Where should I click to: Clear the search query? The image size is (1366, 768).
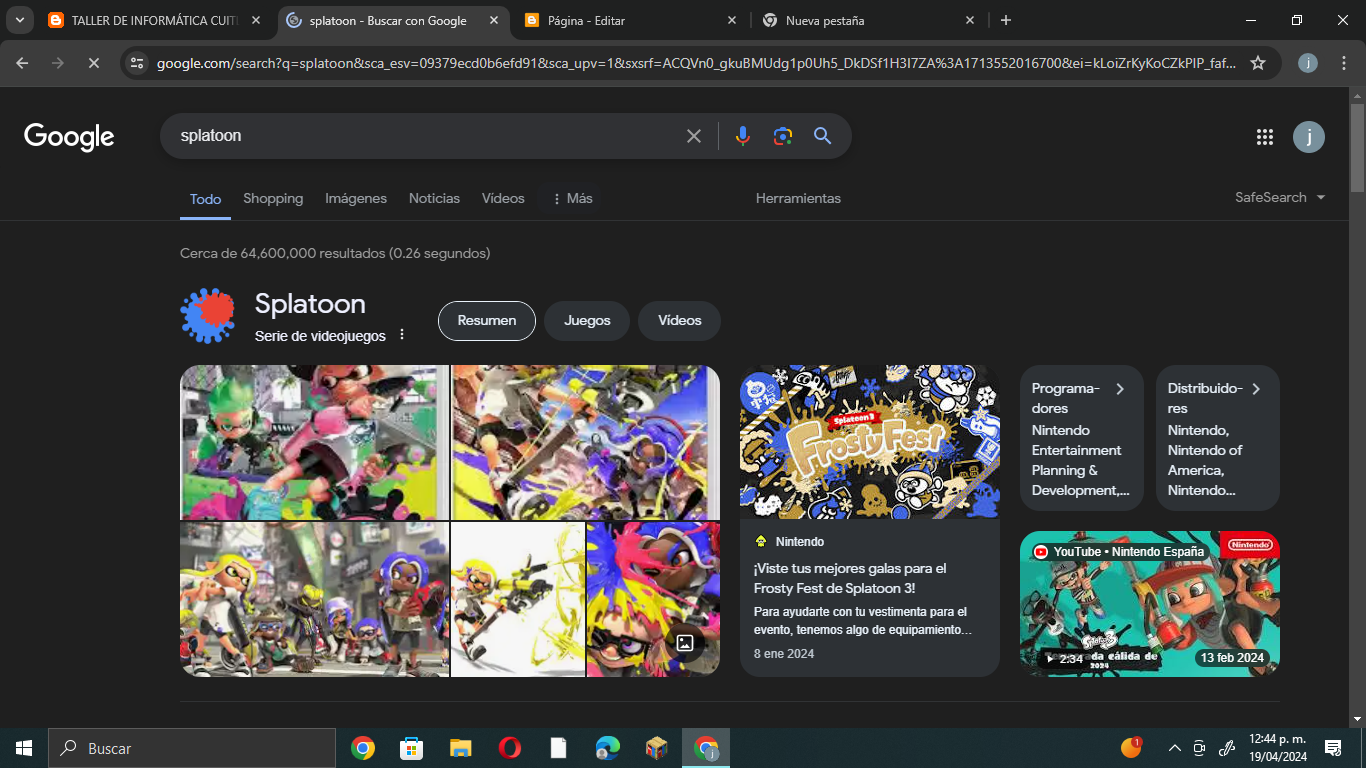[x=694, y=136]
